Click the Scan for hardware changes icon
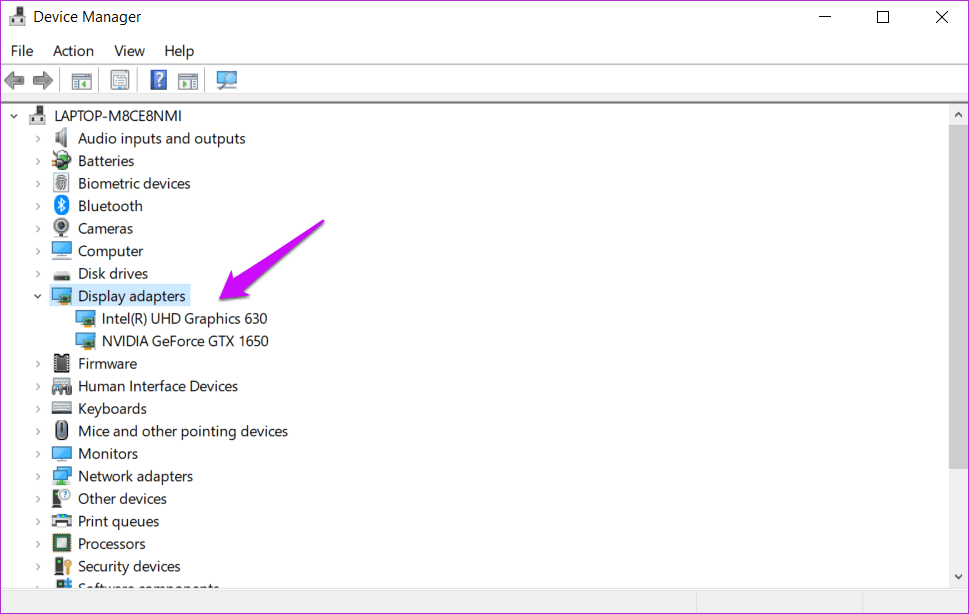969x614 pixels. tap(226, 80)
